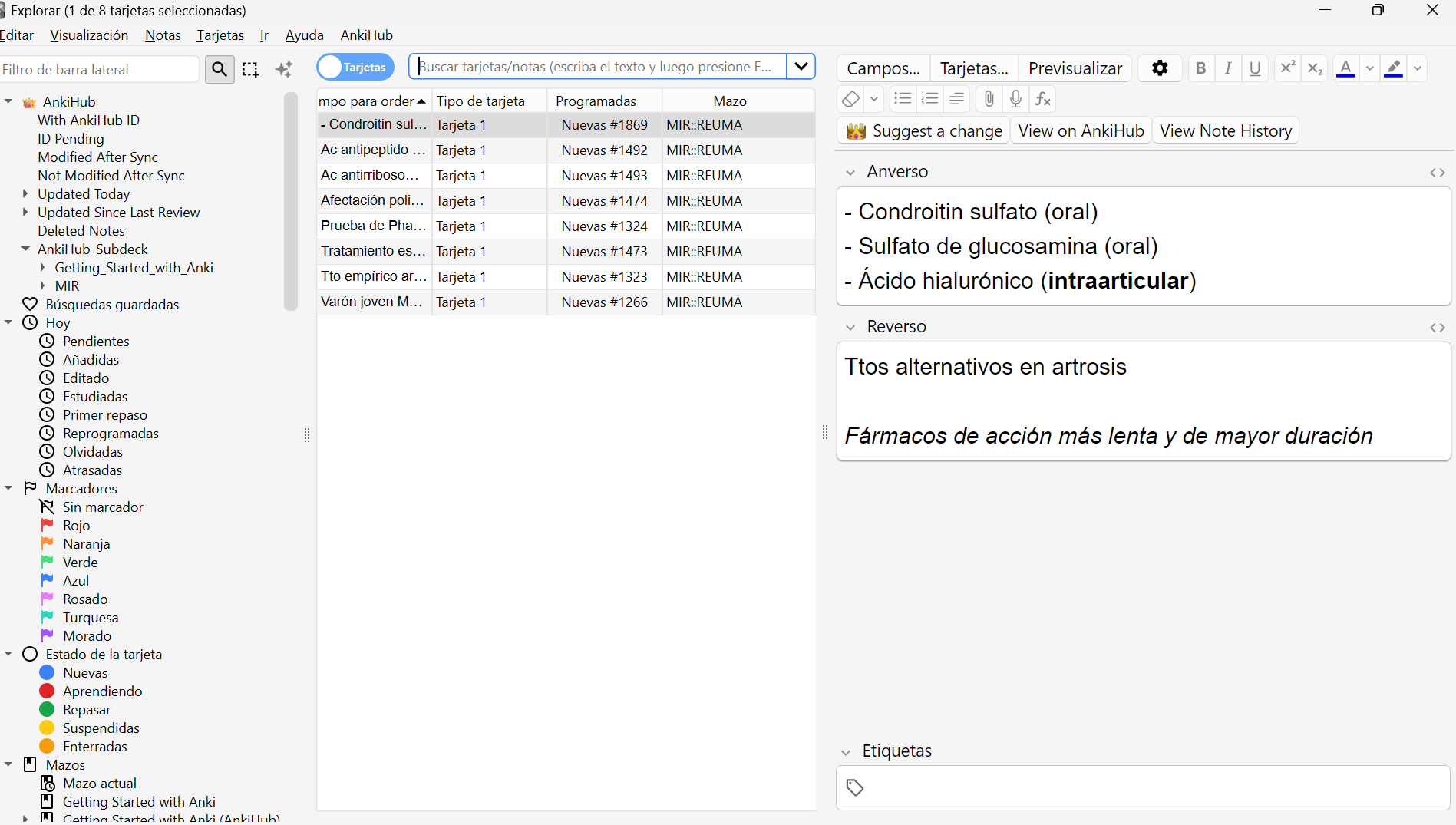Click the remove formatting eraser icon
The height and width of the screenshot is (825, 1456).
click(850, 98)
